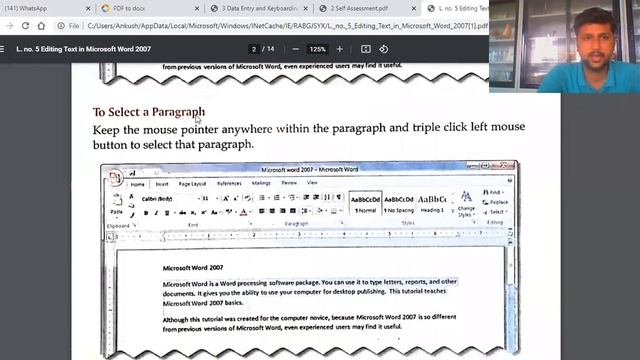Click Clear Formatting icon in Word ribbon

coord(247,199)
